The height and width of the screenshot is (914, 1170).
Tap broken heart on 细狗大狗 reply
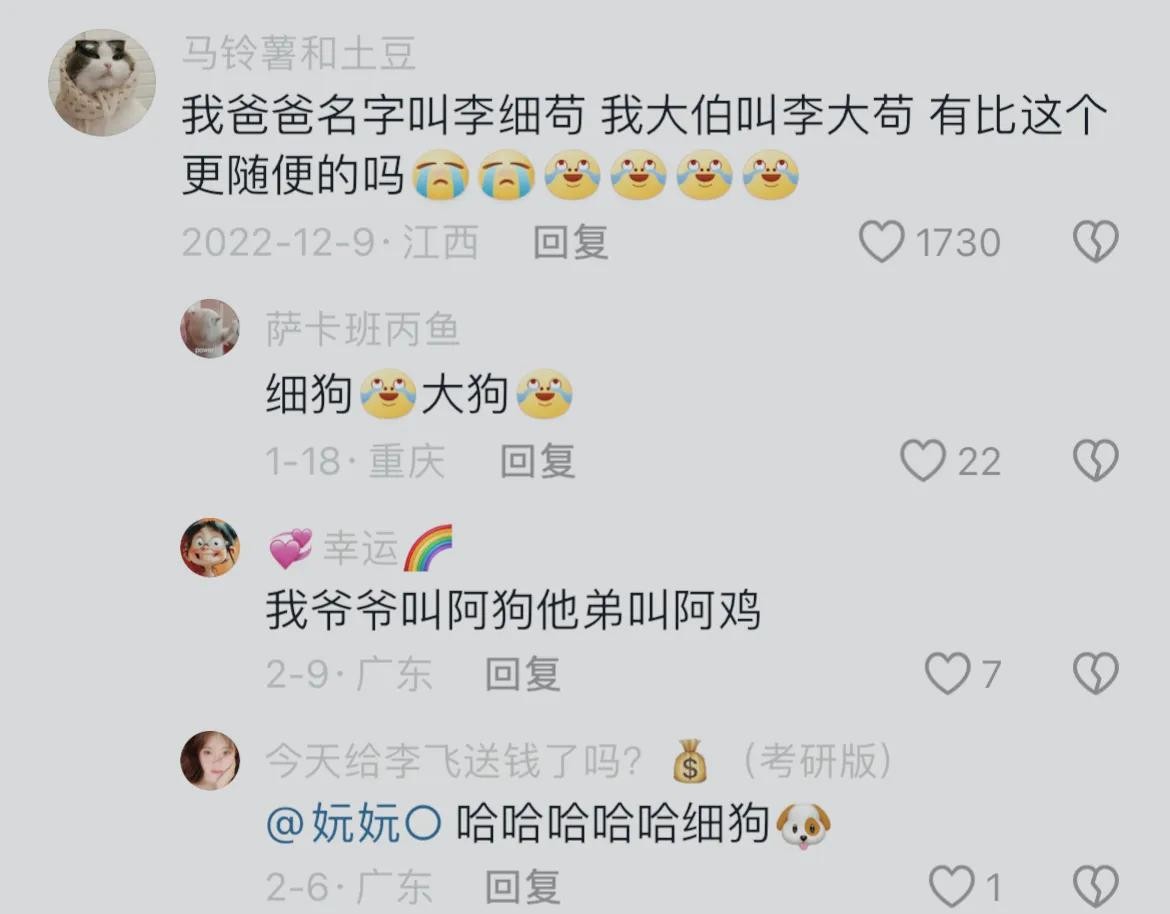(x=1095, y=460)
